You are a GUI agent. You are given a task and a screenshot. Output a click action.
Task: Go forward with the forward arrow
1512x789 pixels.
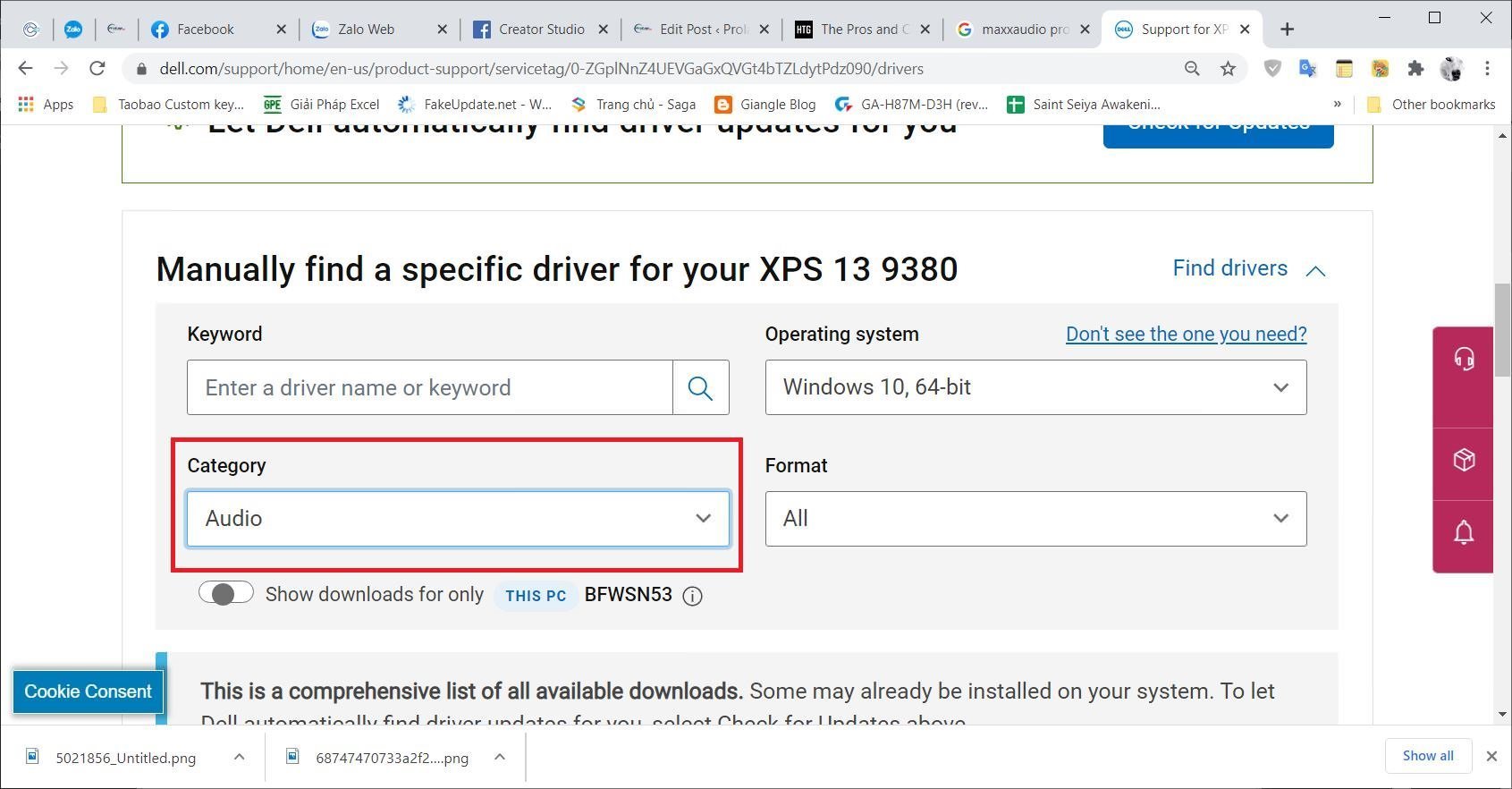pos(61,68)
